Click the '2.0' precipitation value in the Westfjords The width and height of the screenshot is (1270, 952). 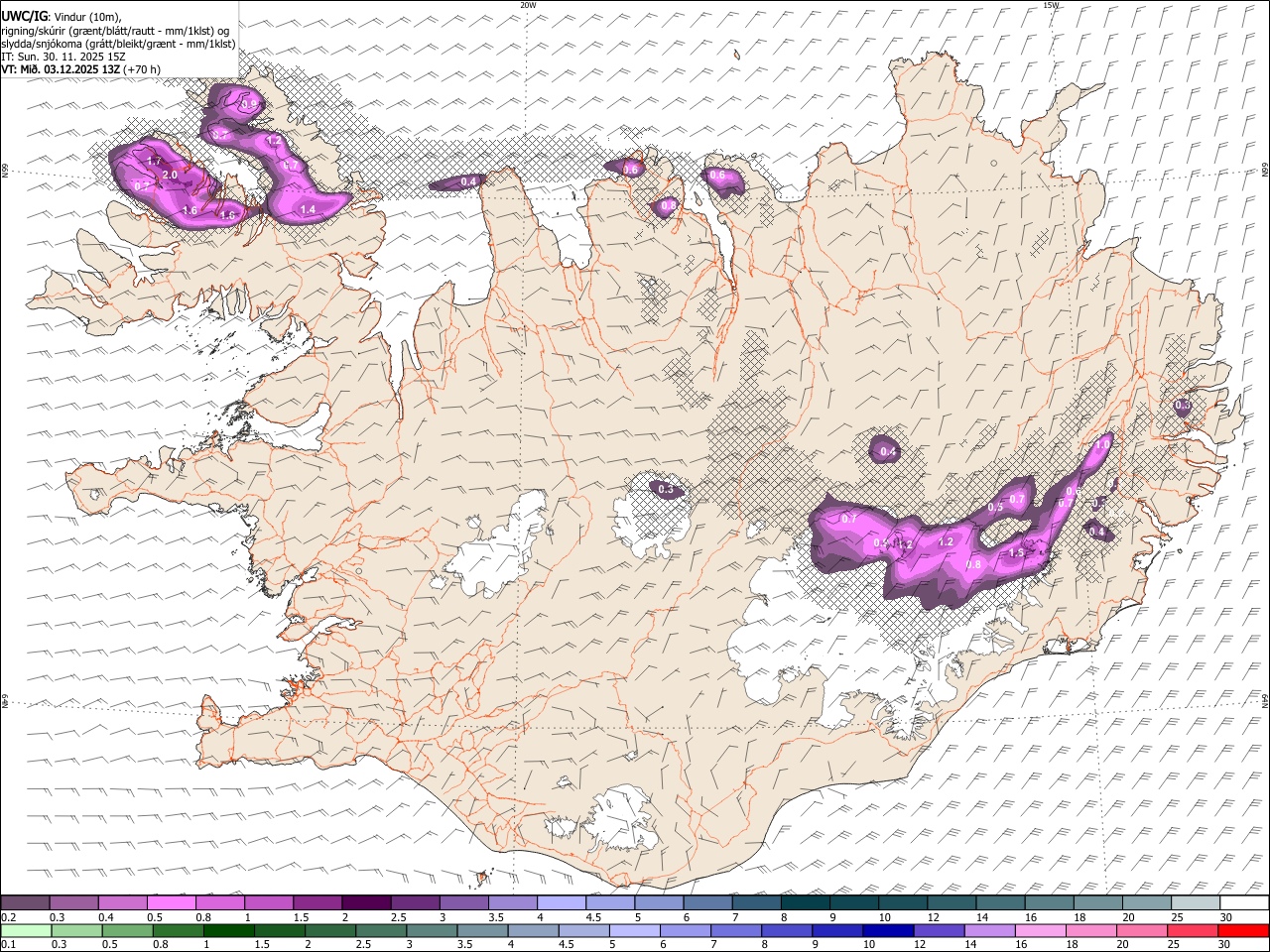point(170,176)
